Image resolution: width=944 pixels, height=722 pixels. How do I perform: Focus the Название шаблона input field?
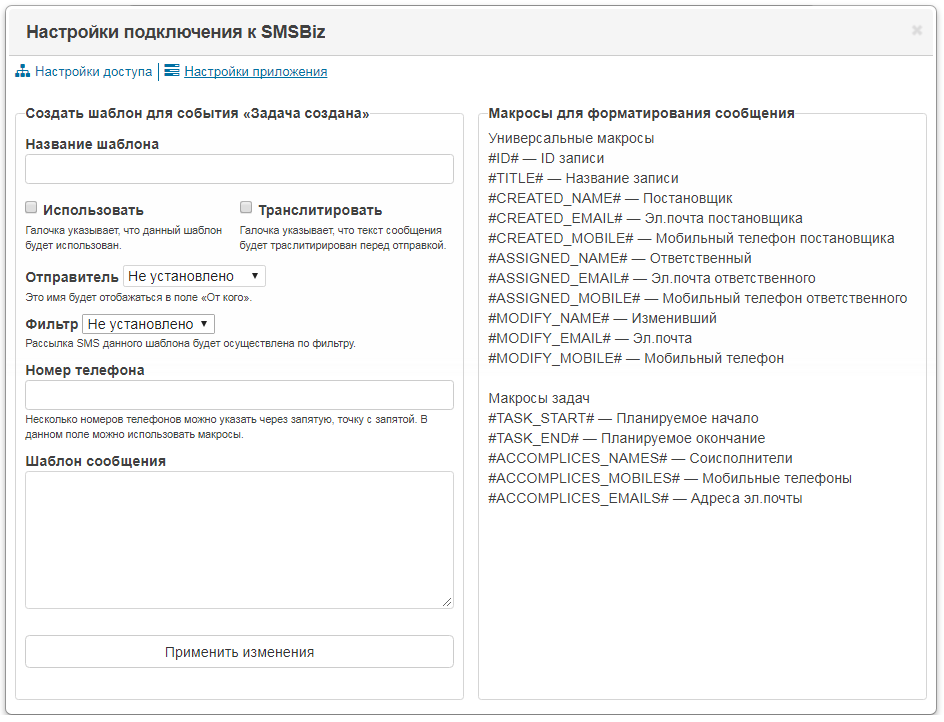pyautogui.click(x=239, y=169)
